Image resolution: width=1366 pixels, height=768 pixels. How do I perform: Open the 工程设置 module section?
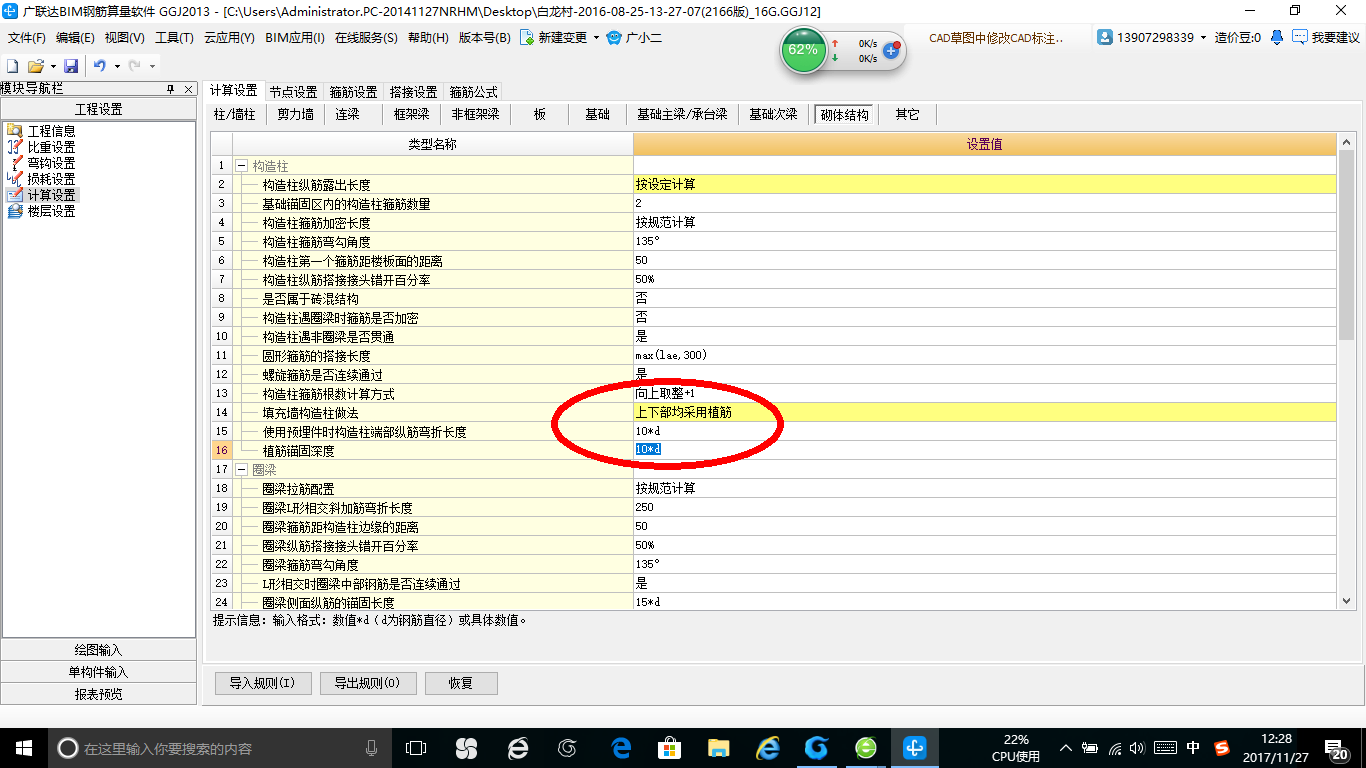pyautogui.click(x=99, y=109)
